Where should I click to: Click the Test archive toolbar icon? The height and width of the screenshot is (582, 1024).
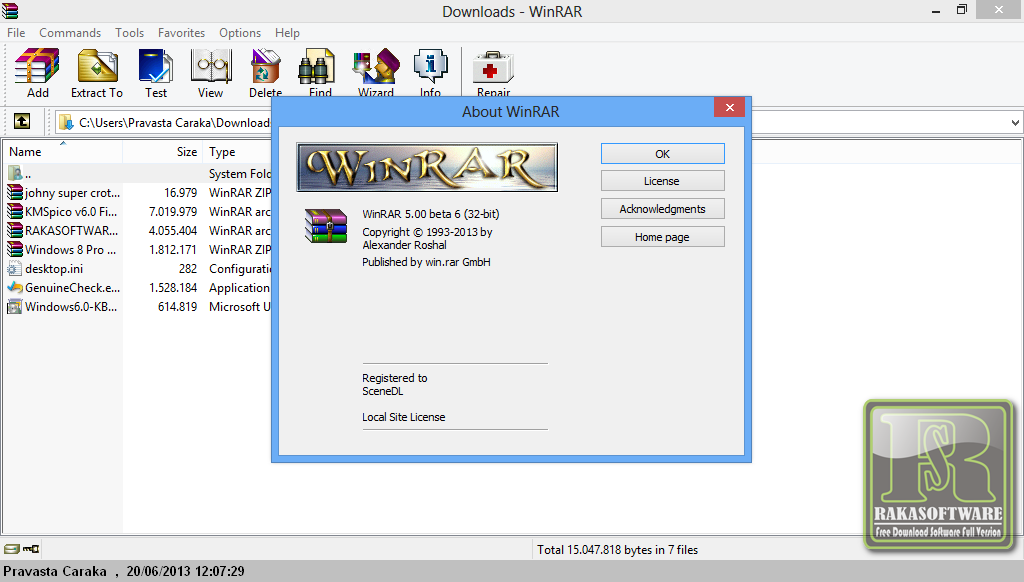[x=155, y=66]
